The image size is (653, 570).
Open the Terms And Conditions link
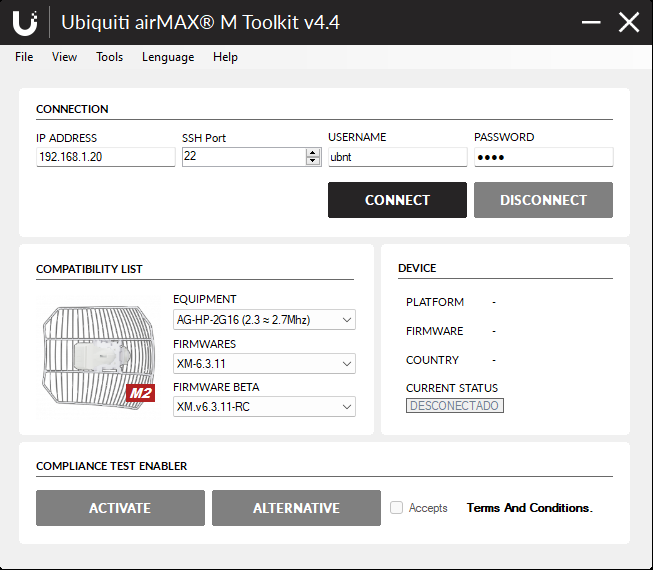pyautogui.click(x=529, y=508)
